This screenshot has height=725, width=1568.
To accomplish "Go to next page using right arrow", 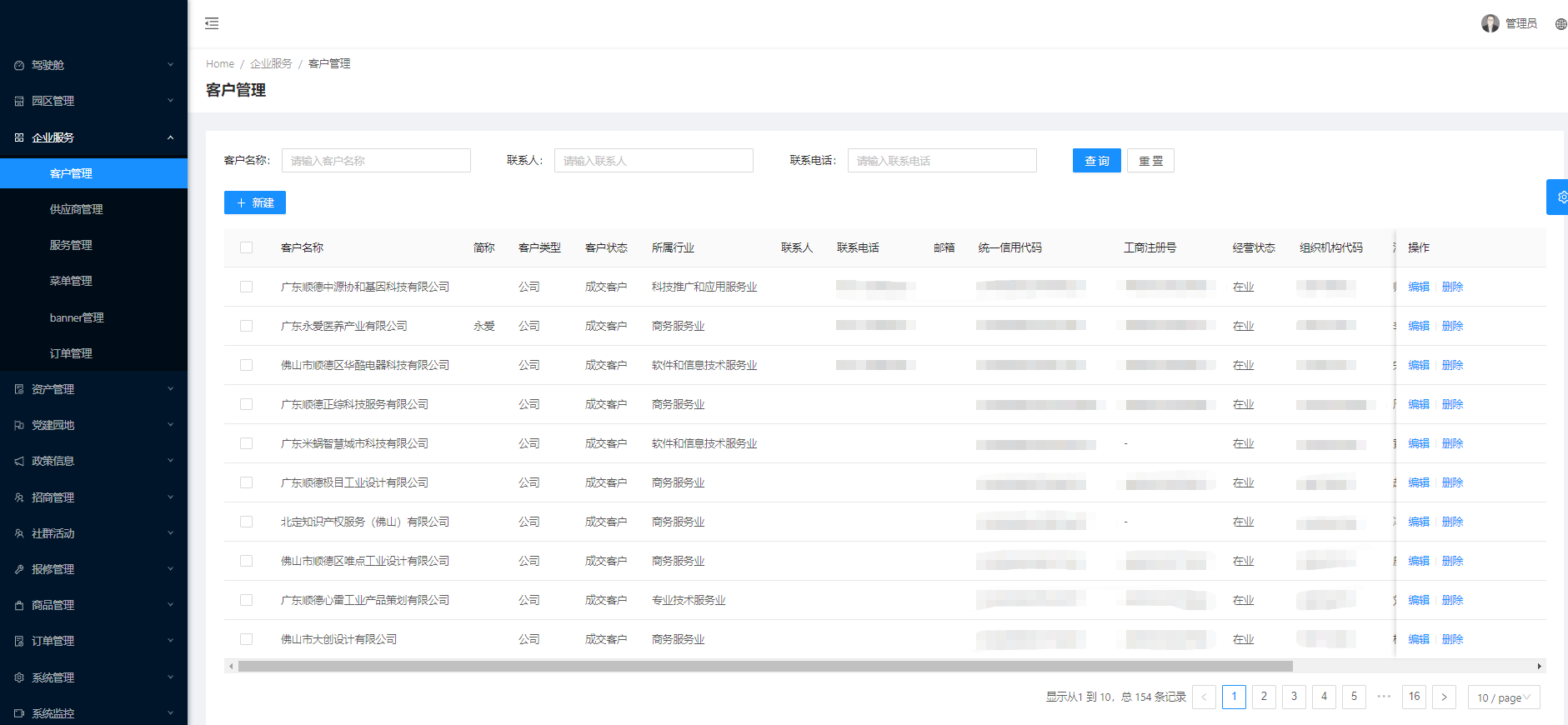I will (x=1444, y=697).
